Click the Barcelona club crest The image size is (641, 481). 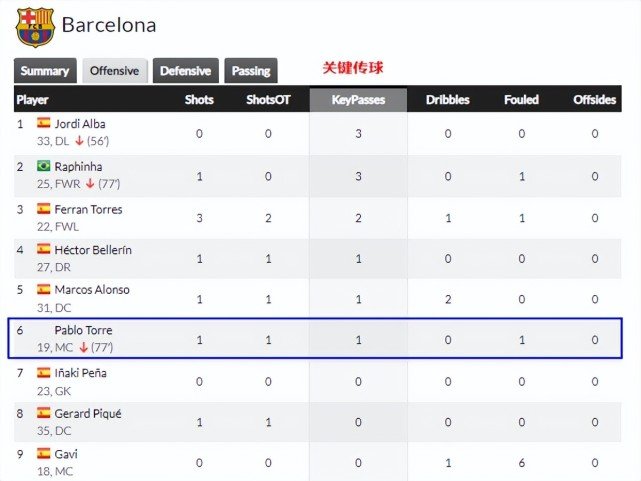tap(35, 27)
